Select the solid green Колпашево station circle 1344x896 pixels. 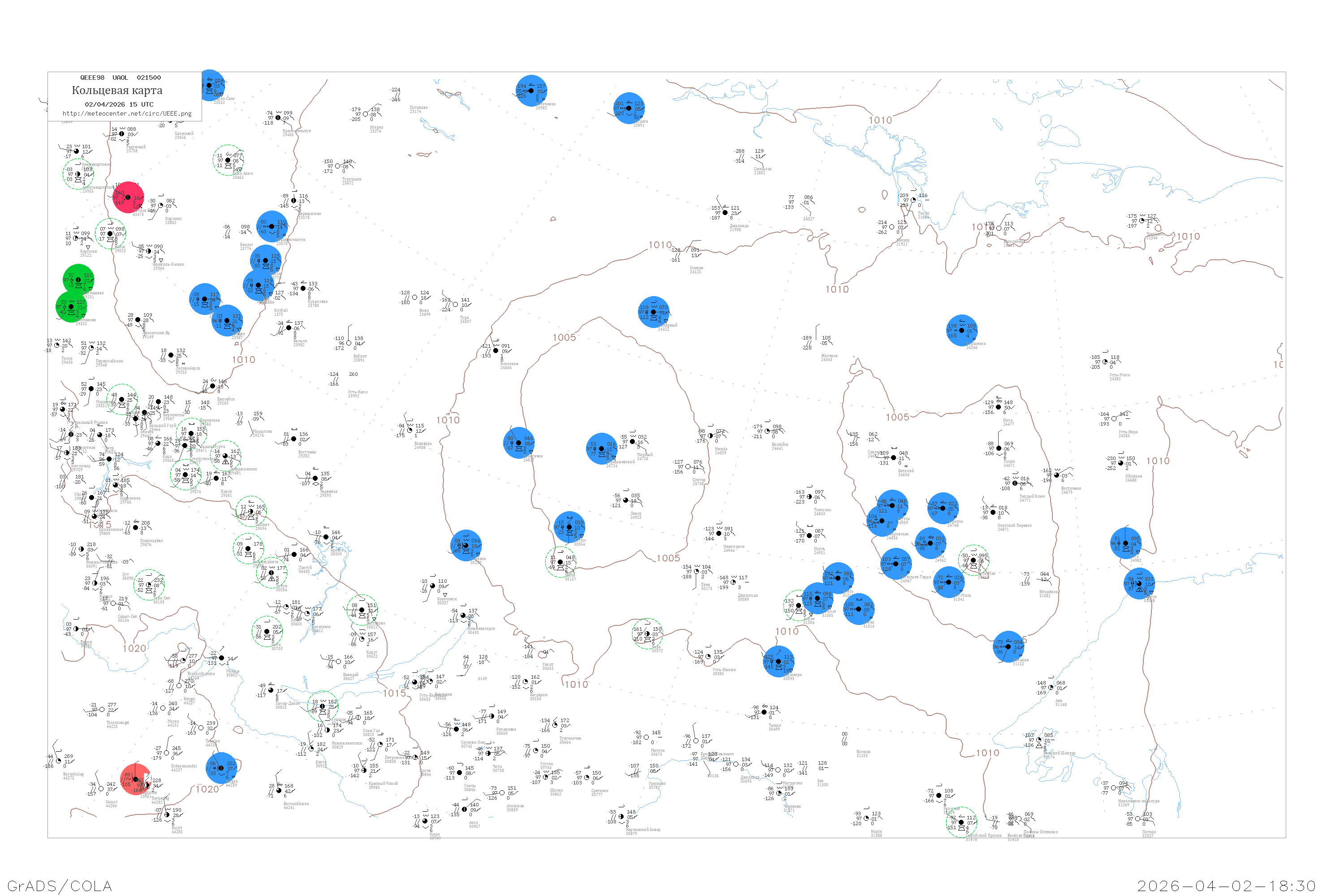(x=78, y=280)
